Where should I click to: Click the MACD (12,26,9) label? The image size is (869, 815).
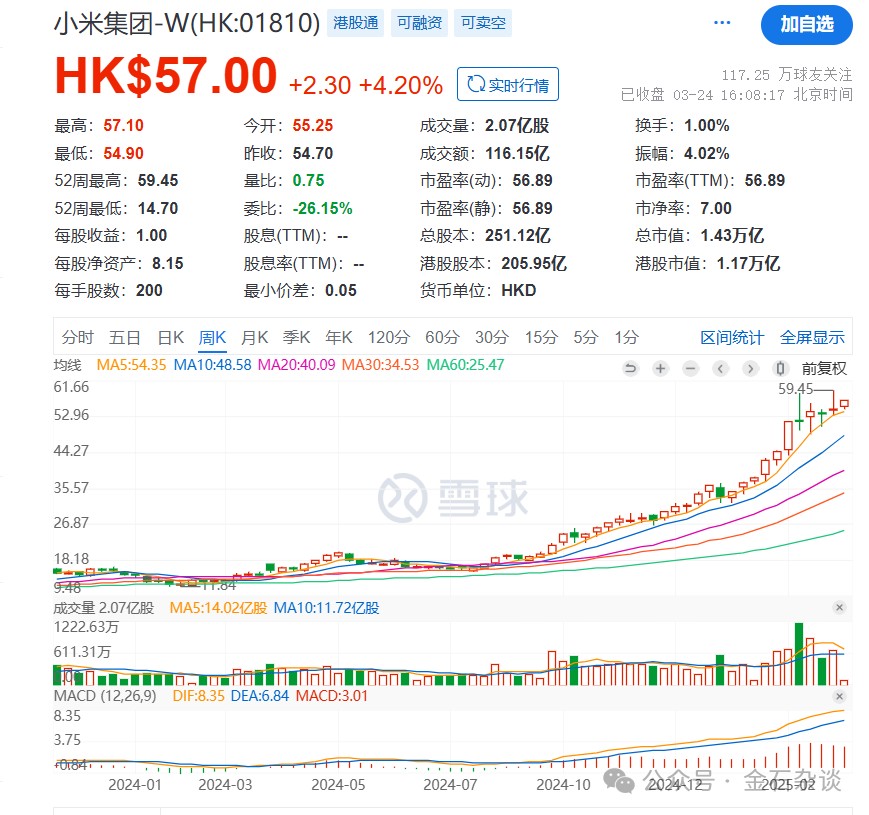(105, 696)
